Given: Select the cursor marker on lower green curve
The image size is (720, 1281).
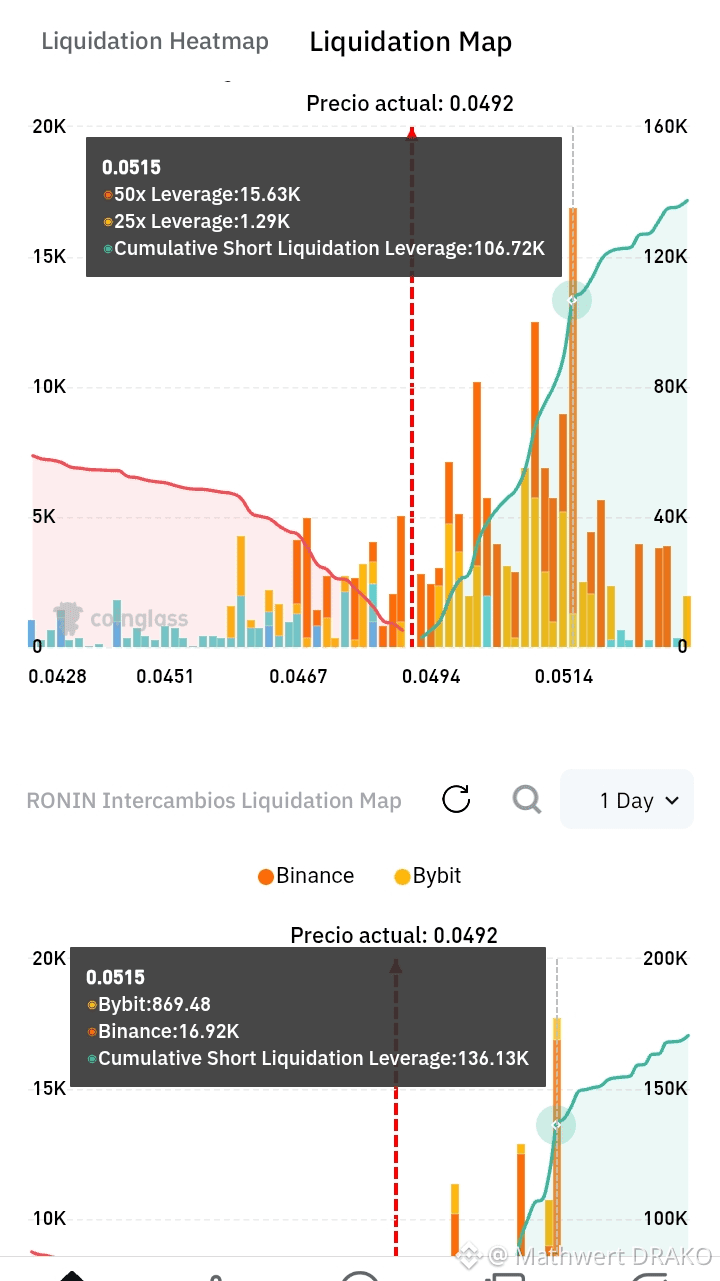Looking at the screenshot, I should tap(556, 1125).
